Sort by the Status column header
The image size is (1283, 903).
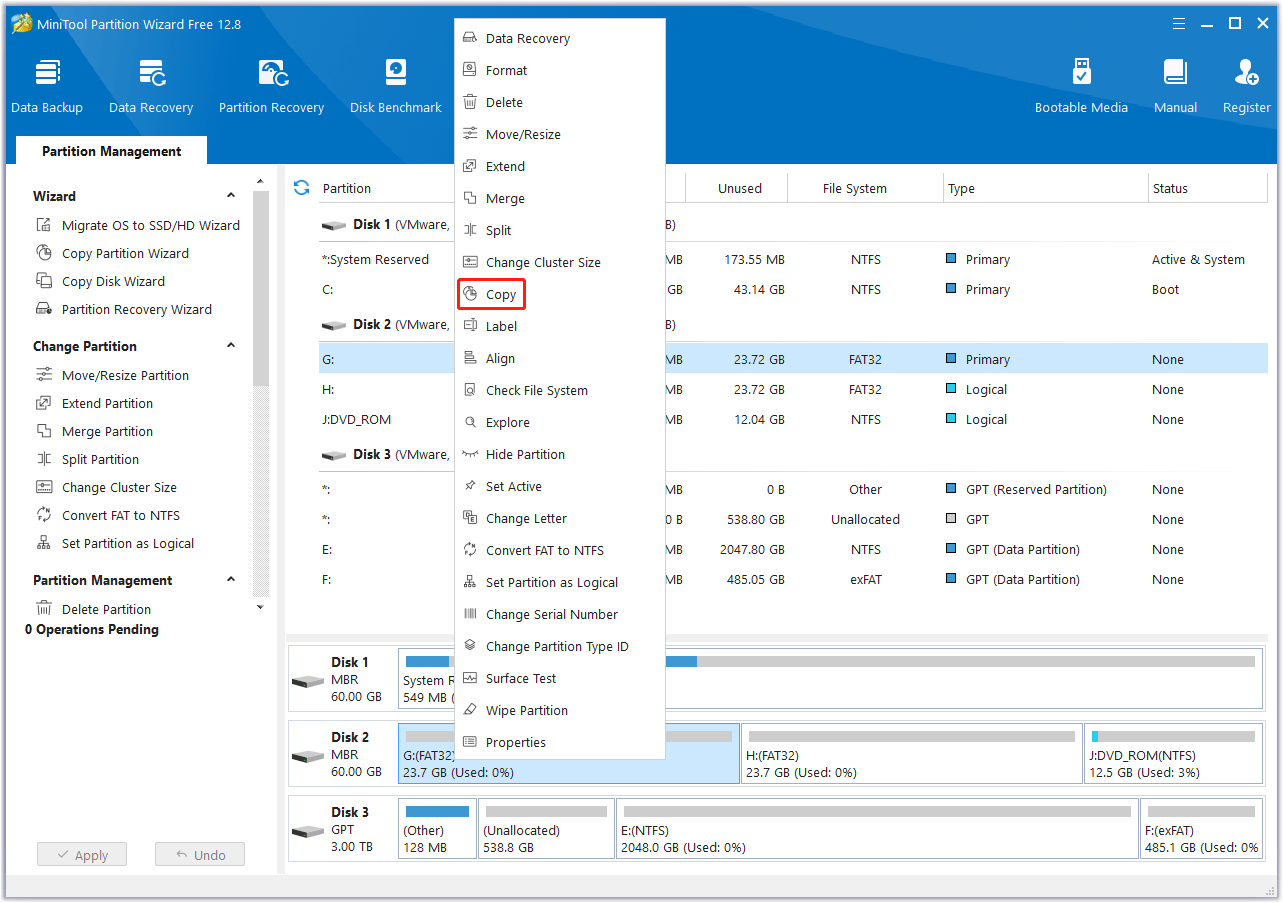click(x=1208, y=188)
